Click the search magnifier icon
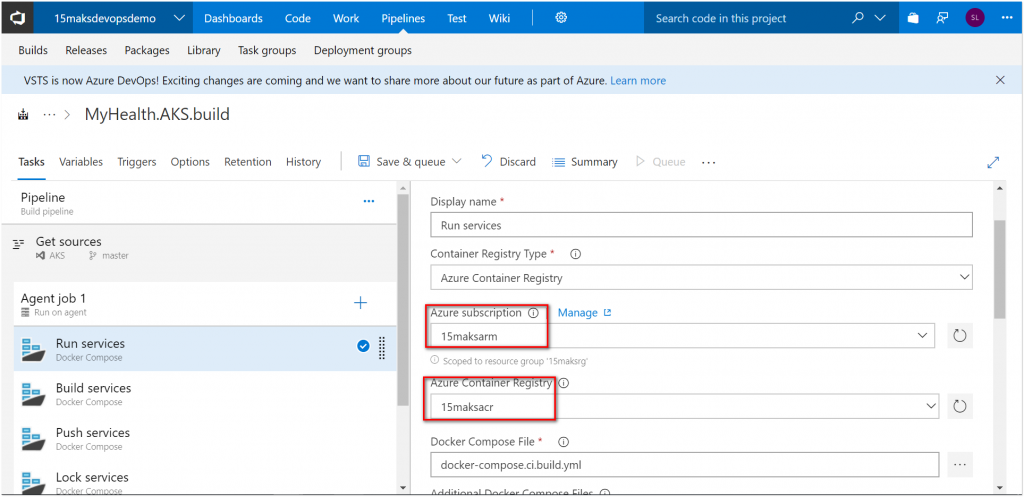Image resolution: width=1024 pixels, height=497 pixels. 858,18
